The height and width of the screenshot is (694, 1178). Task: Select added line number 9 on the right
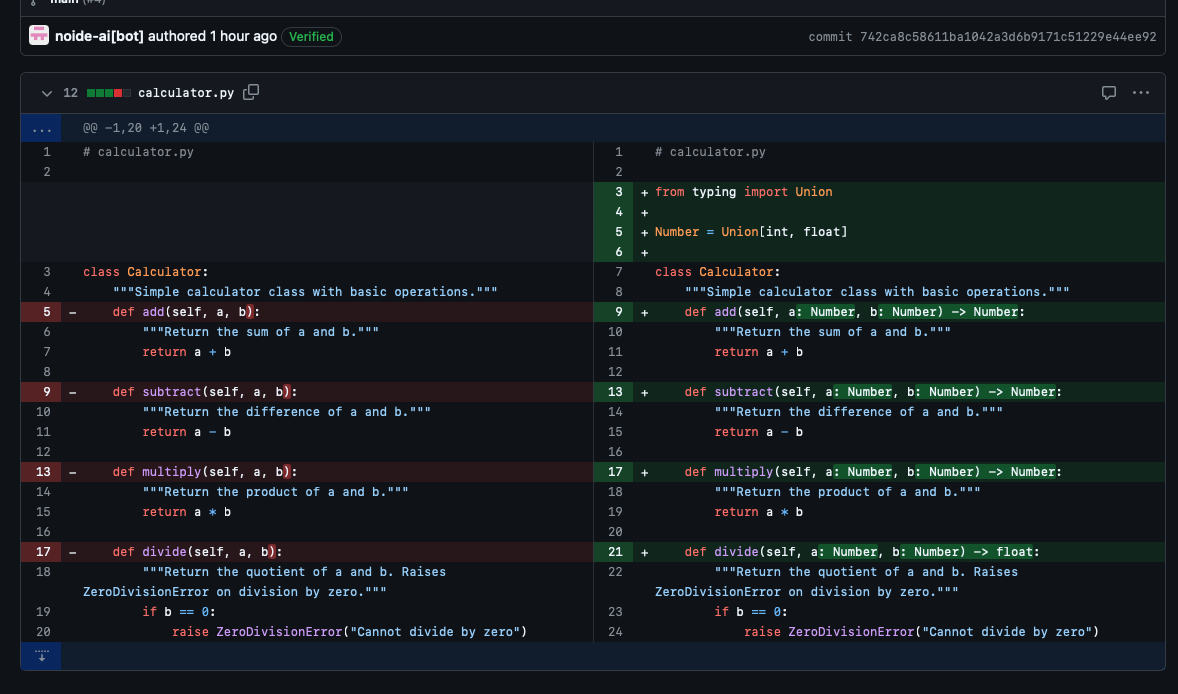pos(613,312)
